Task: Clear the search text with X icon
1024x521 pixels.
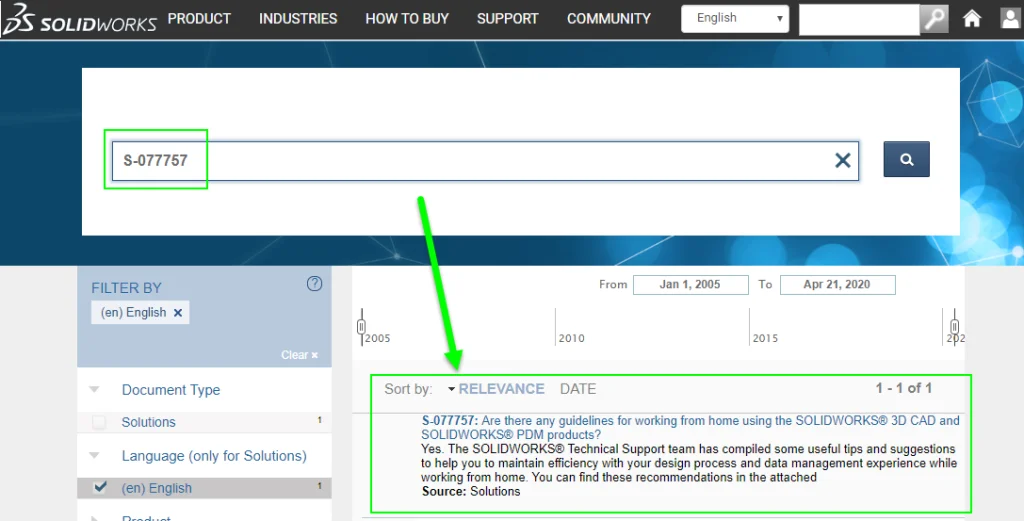Action: pyautogui.click(x=842, y=160)
